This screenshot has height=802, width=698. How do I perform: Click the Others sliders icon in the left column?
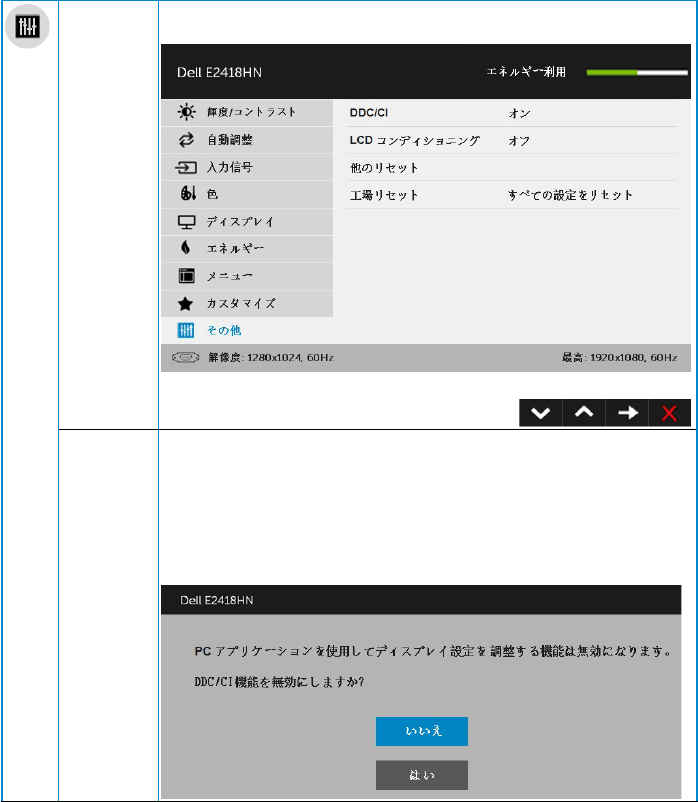27,26
